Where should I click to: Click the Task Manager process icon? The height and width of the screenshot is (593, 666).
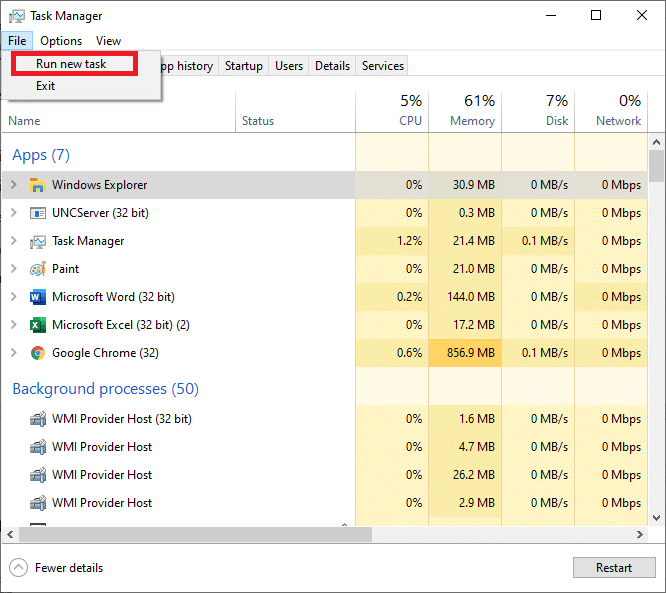38,241
